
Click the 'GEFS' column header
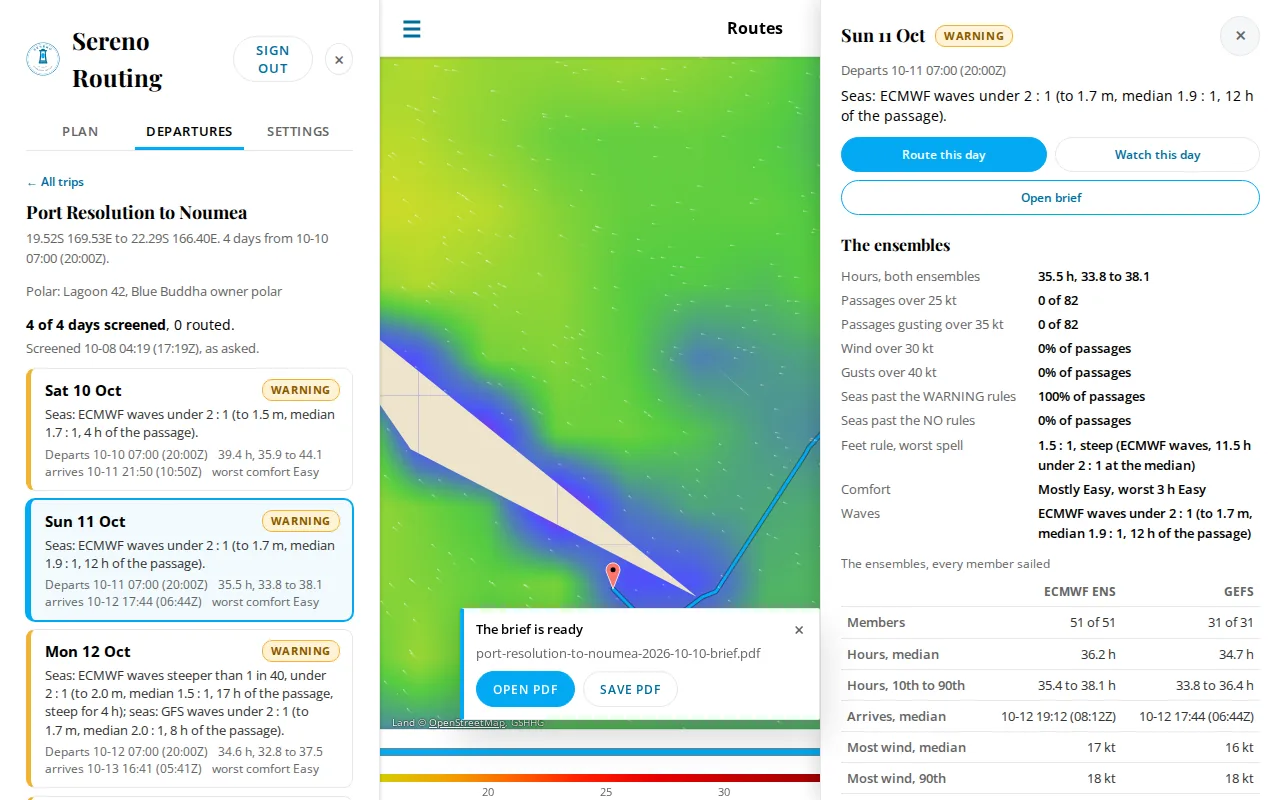click(x=1239, y=591)
